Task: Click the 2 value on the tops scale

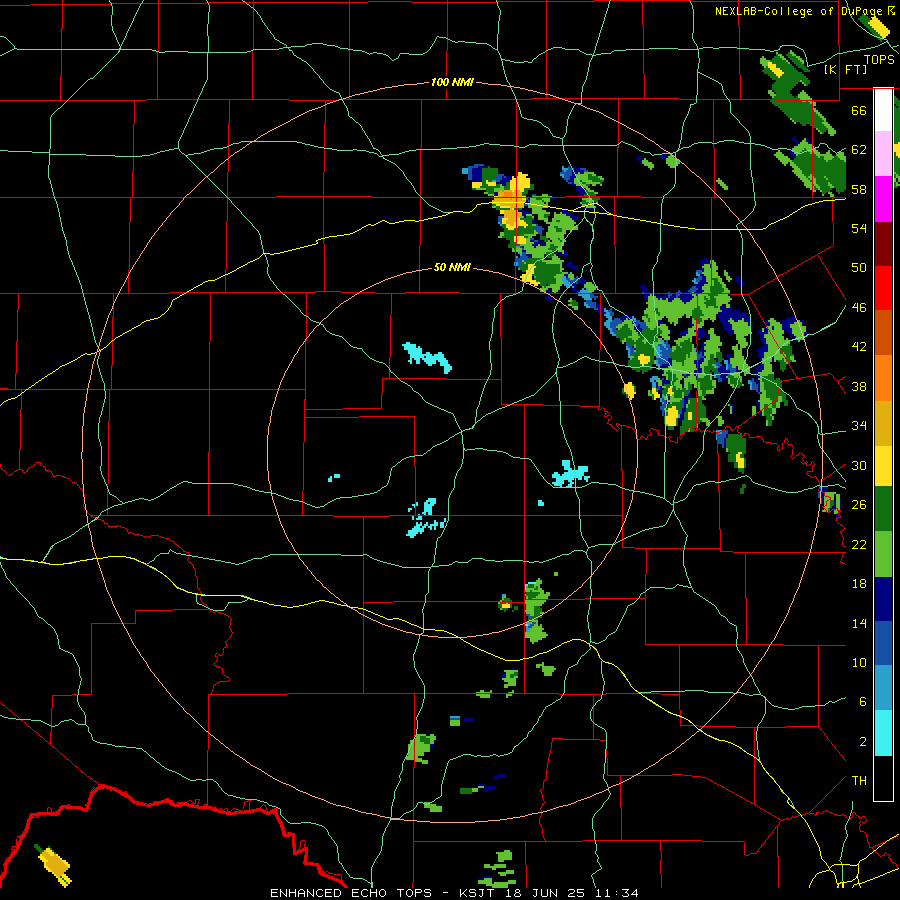Action: coord(862,742)
